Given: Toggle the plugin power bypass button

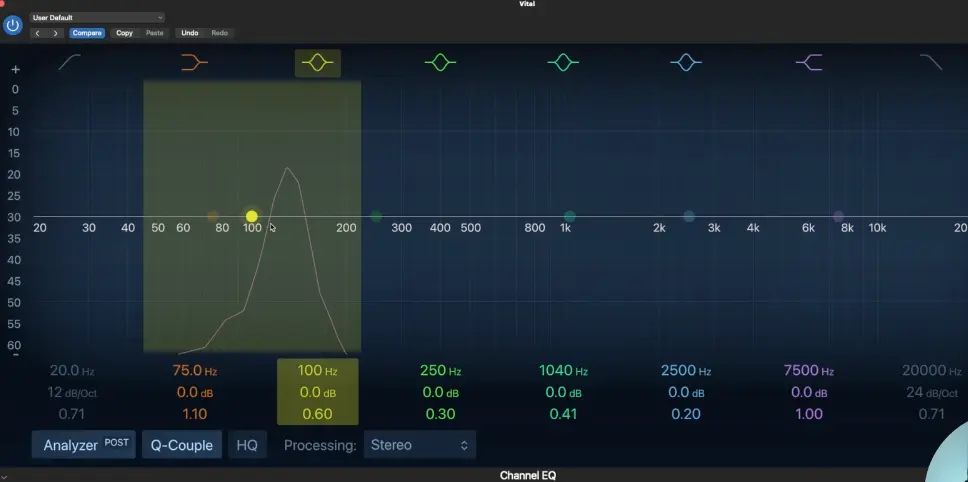Looking at the screenshot, I should 12,25.
